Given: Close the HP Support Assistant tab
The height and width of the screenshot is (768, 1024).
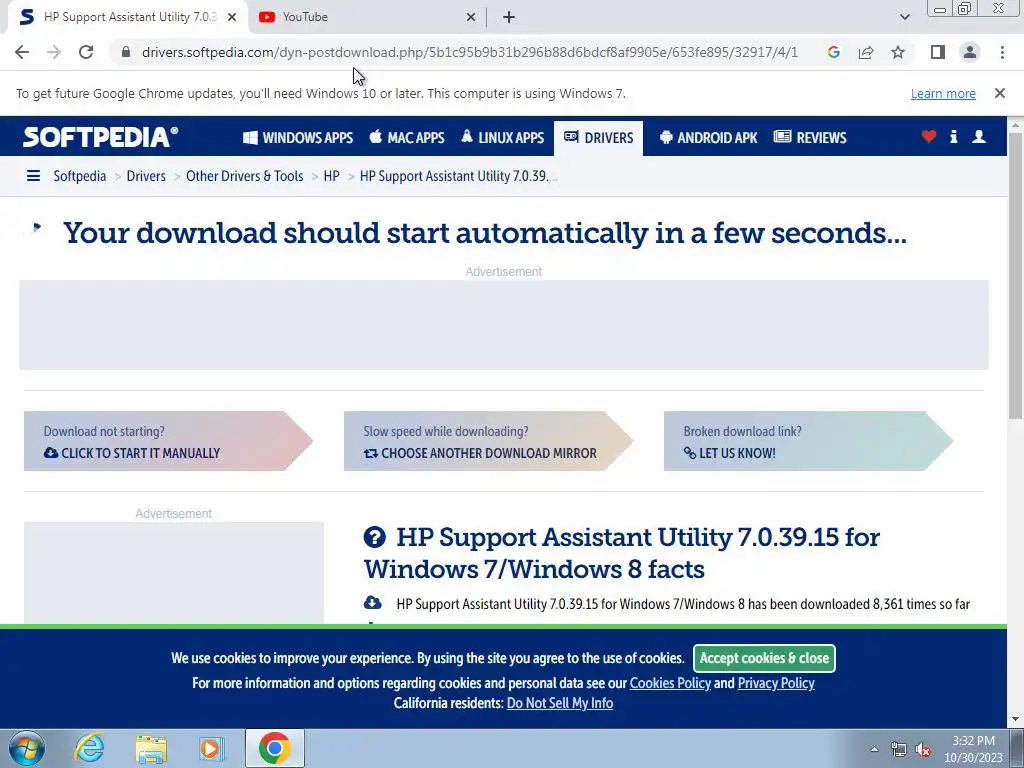Looking at the screenshot, I should (232, 17).
